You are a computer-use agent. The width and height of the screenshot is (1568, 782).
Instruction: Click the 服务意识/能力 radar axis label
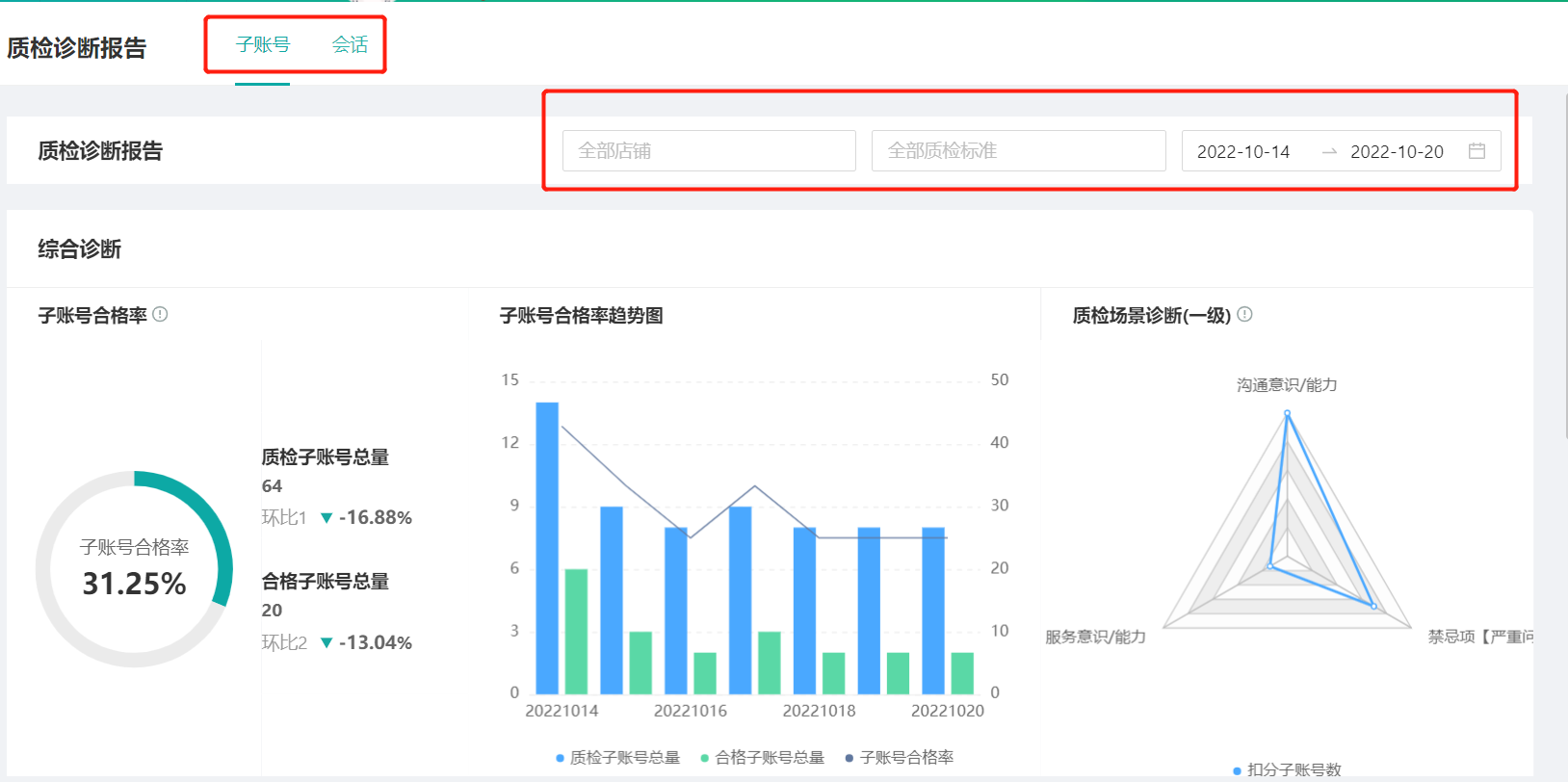point(1096,637)
